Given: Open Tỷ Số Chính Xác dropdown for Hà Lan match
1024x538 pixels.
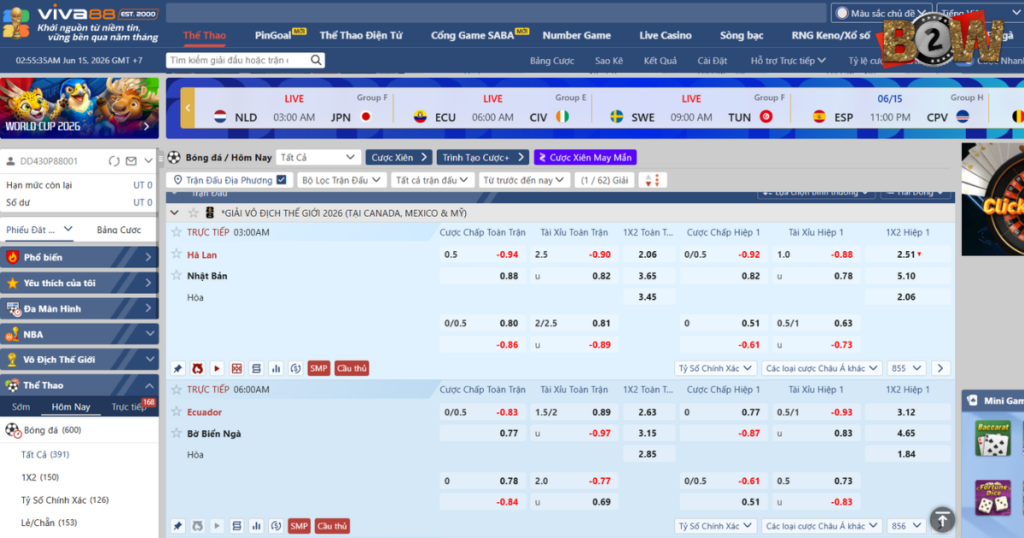Looking at the screenshot, I should (715, 368).
